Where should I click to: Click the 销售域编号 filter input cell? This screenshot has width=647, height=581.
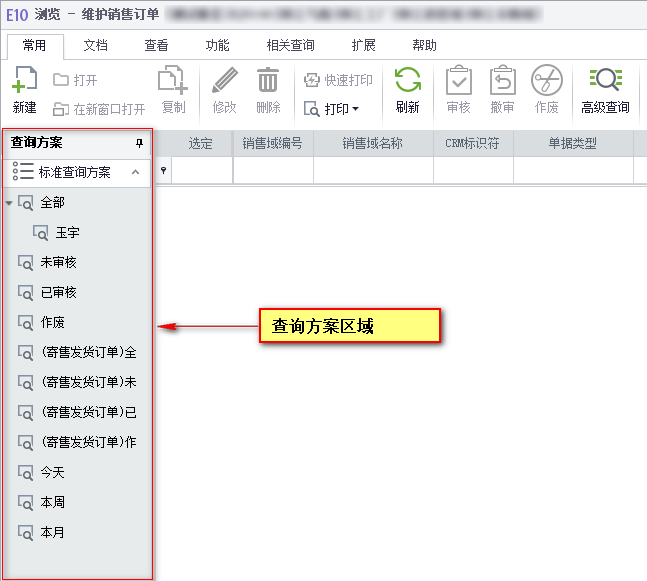(273, 171)
